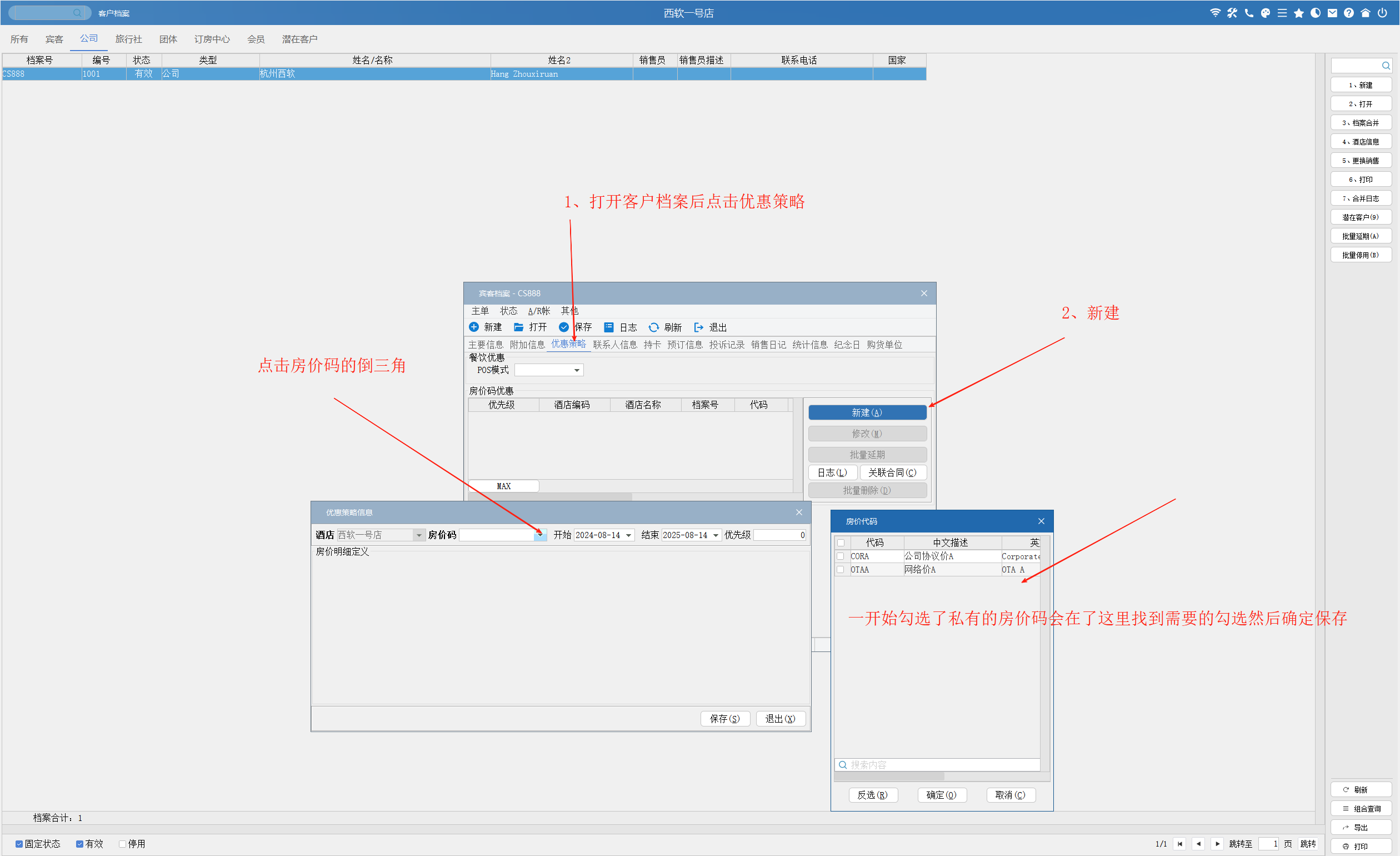Image resolution: width=1400 pixels, height=856 pixels.
Task: Click the 优先级 input field
Action: (x=779, y=535)
